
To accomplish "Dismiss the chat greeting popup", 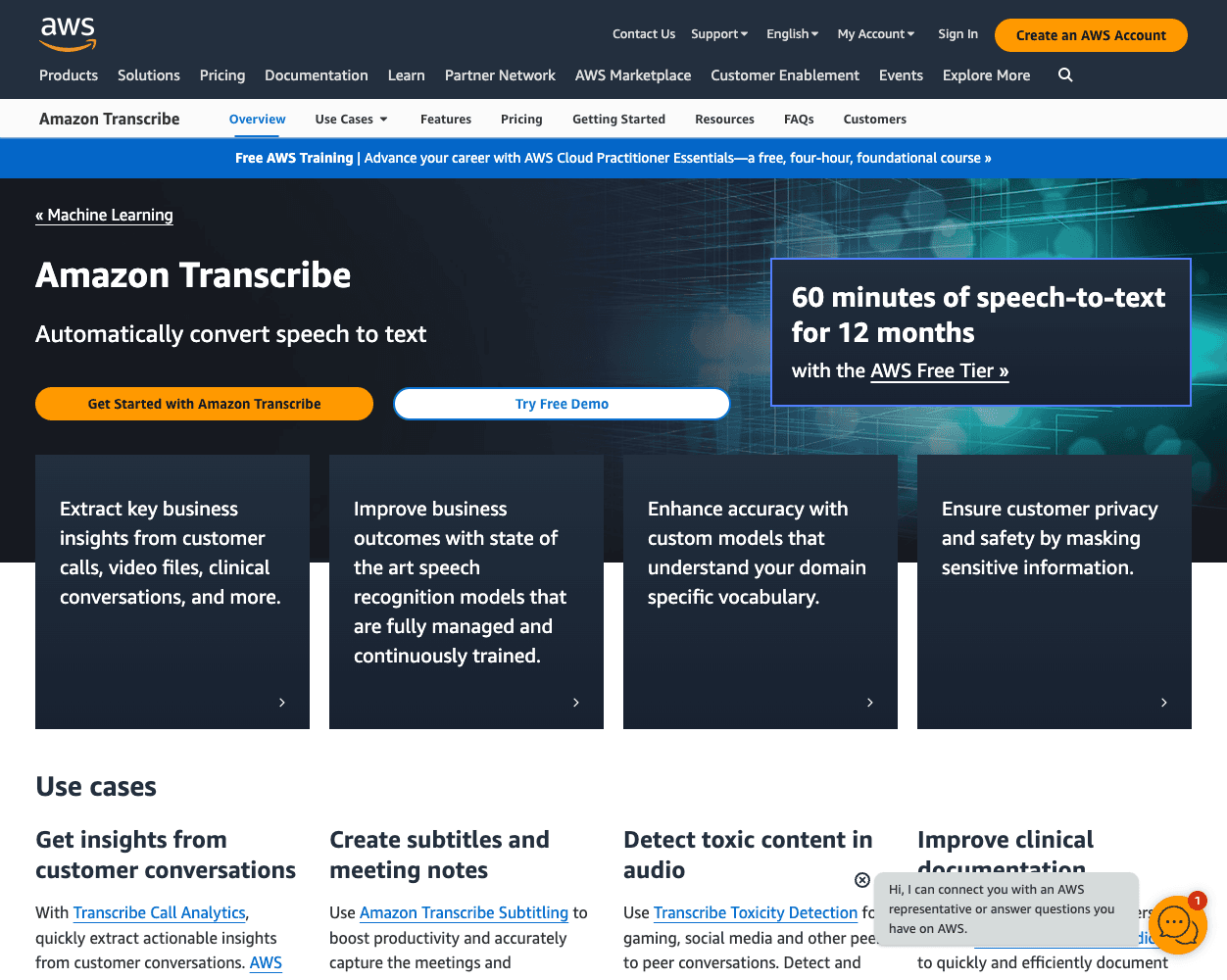I will click(862, 880).
